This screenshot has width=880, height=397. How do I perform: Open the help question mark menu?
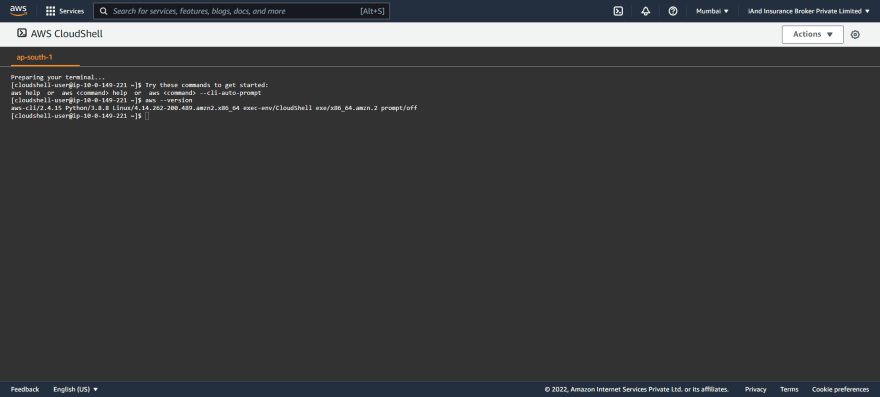pyautogui.click(x=673, y=11)
